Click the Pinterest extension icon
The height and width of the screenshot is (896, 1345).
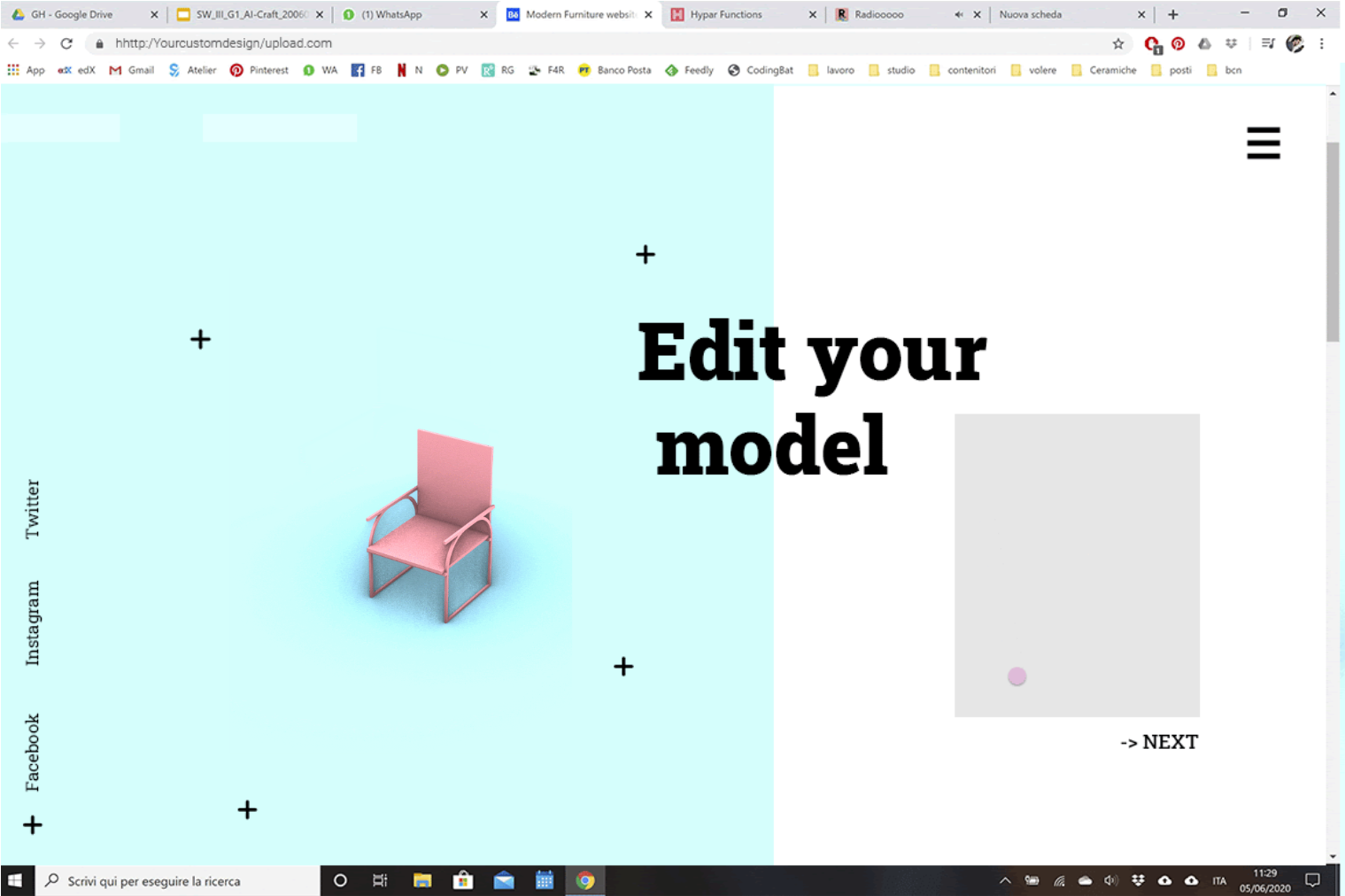[x=1178, y=43]
